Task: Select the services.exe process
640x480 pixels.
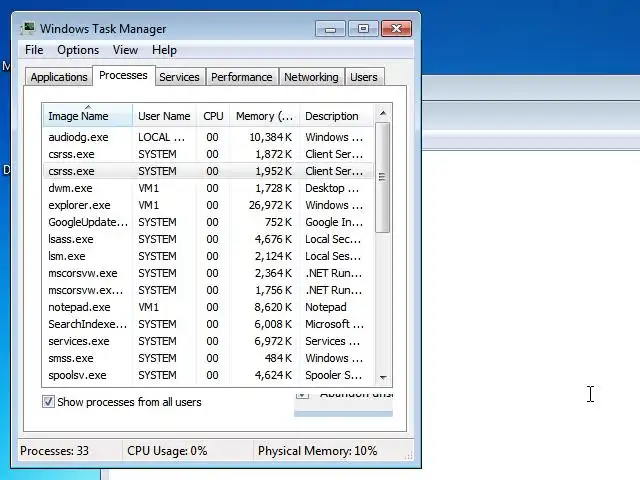Action: (x=208, y=341)
